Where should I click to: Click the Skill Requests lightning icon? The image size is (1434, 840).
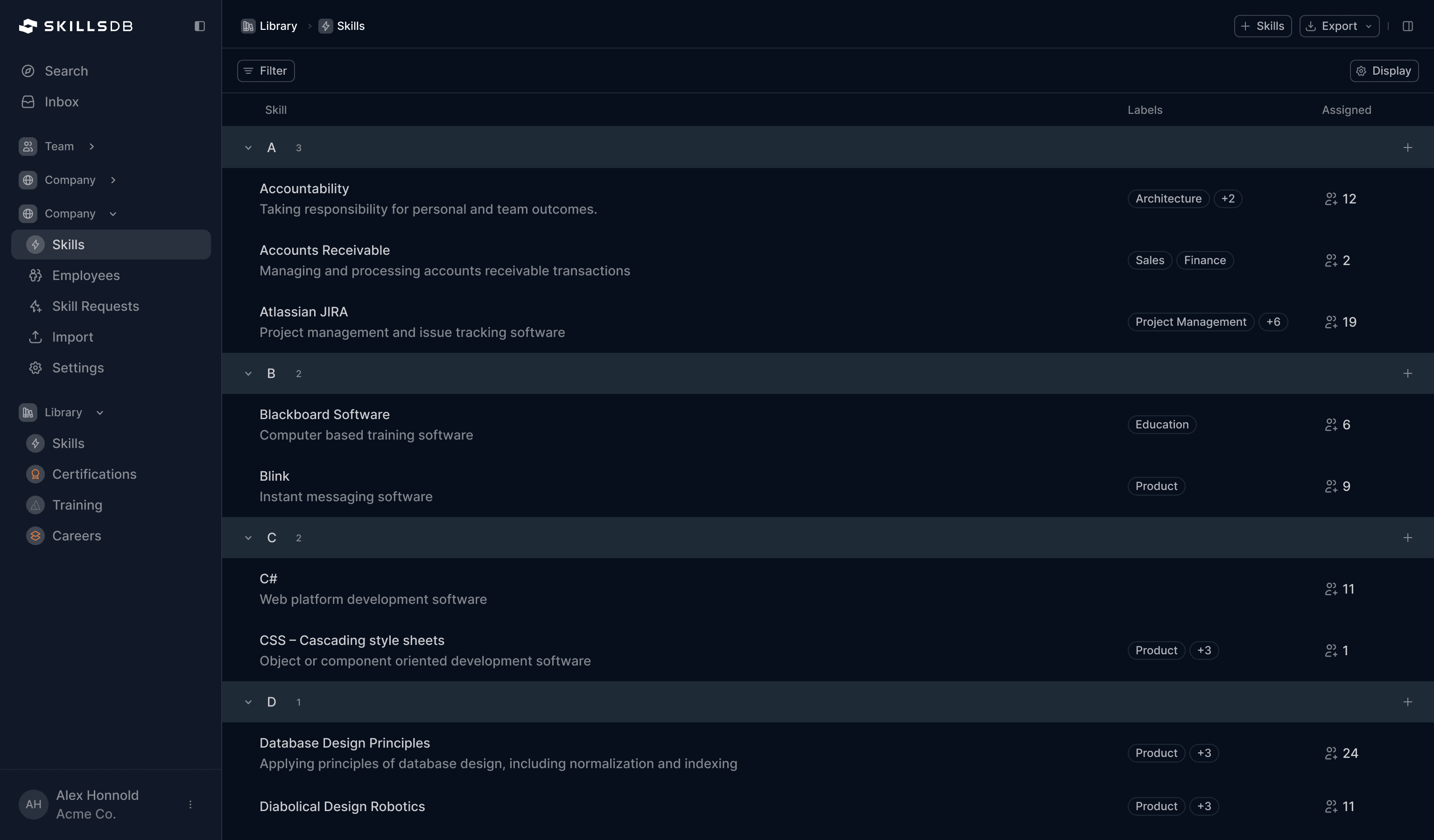point(35,306)
